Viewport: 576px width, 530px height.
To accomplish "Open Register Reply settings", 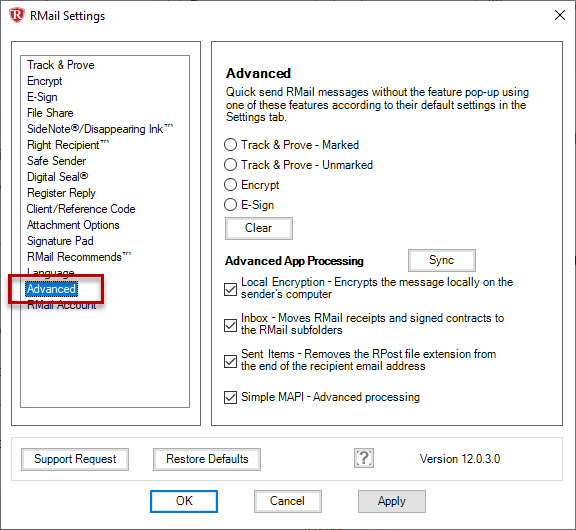I will coord(61,193).
